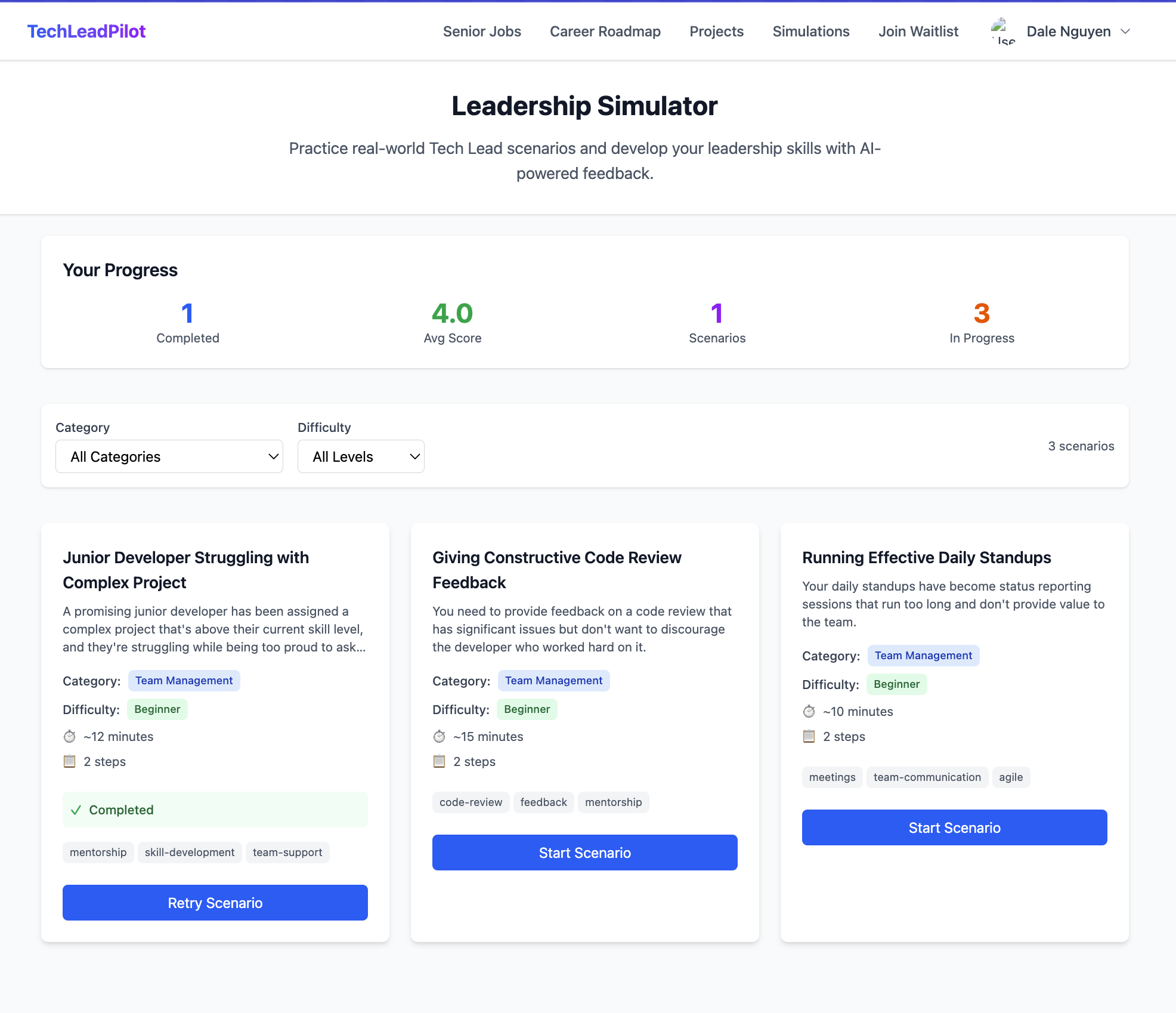Click the timer icon on Code Review card
Viewport: 1176px width, 1013px height.
pos(440,736)
